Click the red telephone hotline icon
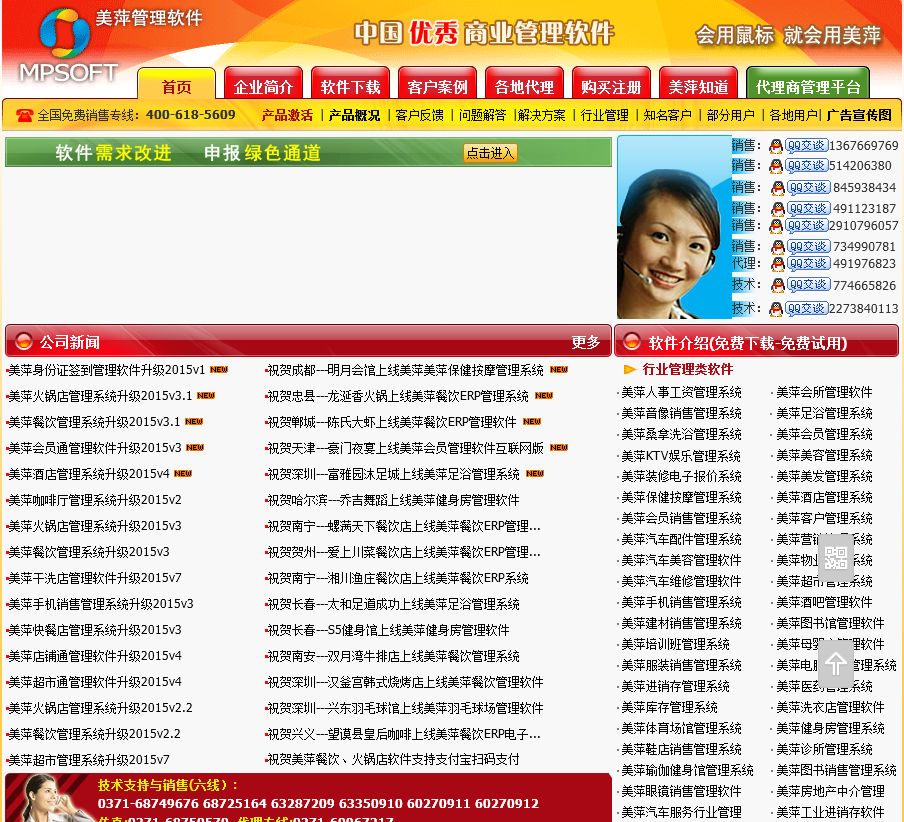The width and height of the screenshot is (904, 822). (x=24, y=115)
